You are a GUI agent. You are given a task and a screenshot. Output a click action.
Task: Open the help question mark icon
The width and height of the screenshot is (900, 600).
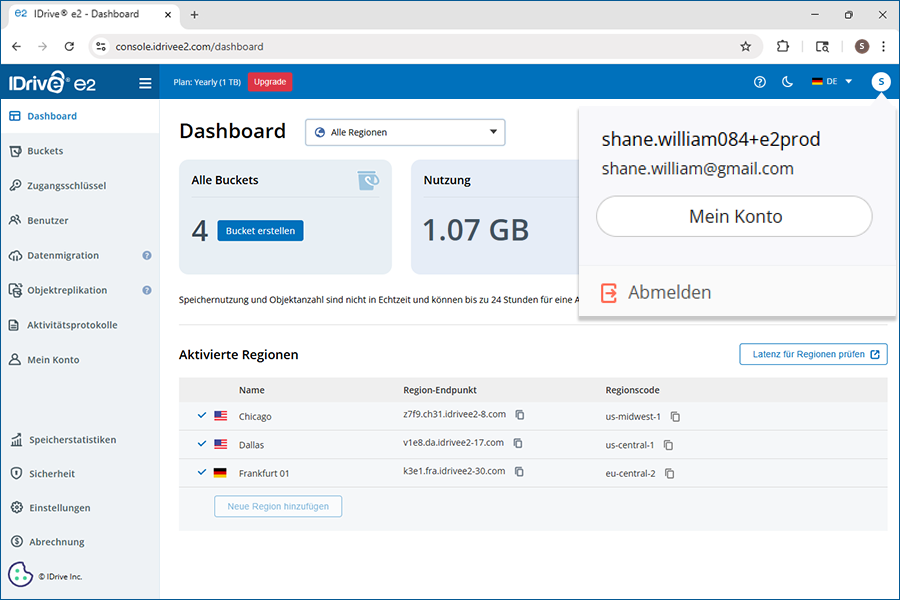coord(760,82)
